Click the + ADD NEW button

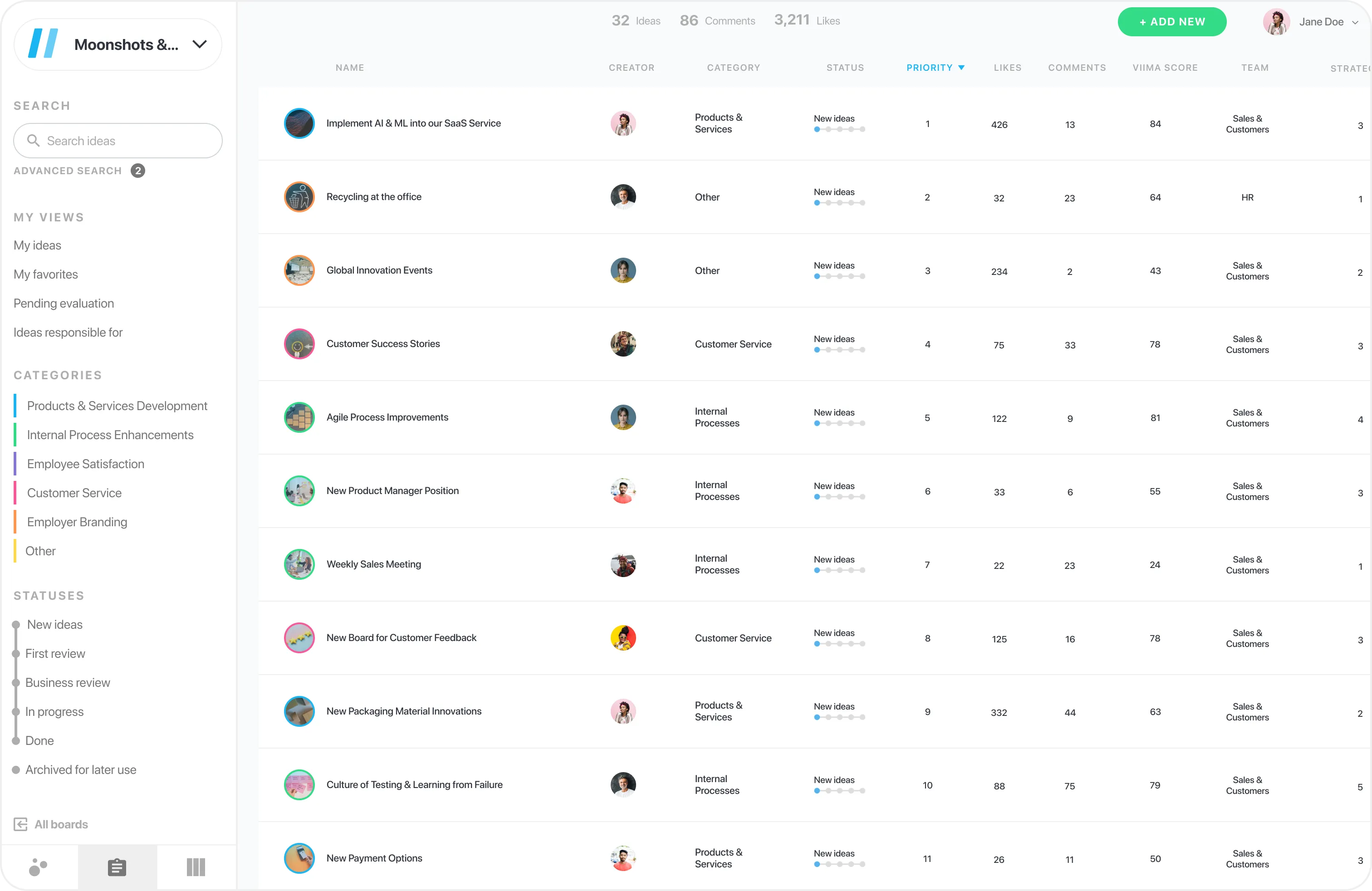click(x=1172, y=22)
